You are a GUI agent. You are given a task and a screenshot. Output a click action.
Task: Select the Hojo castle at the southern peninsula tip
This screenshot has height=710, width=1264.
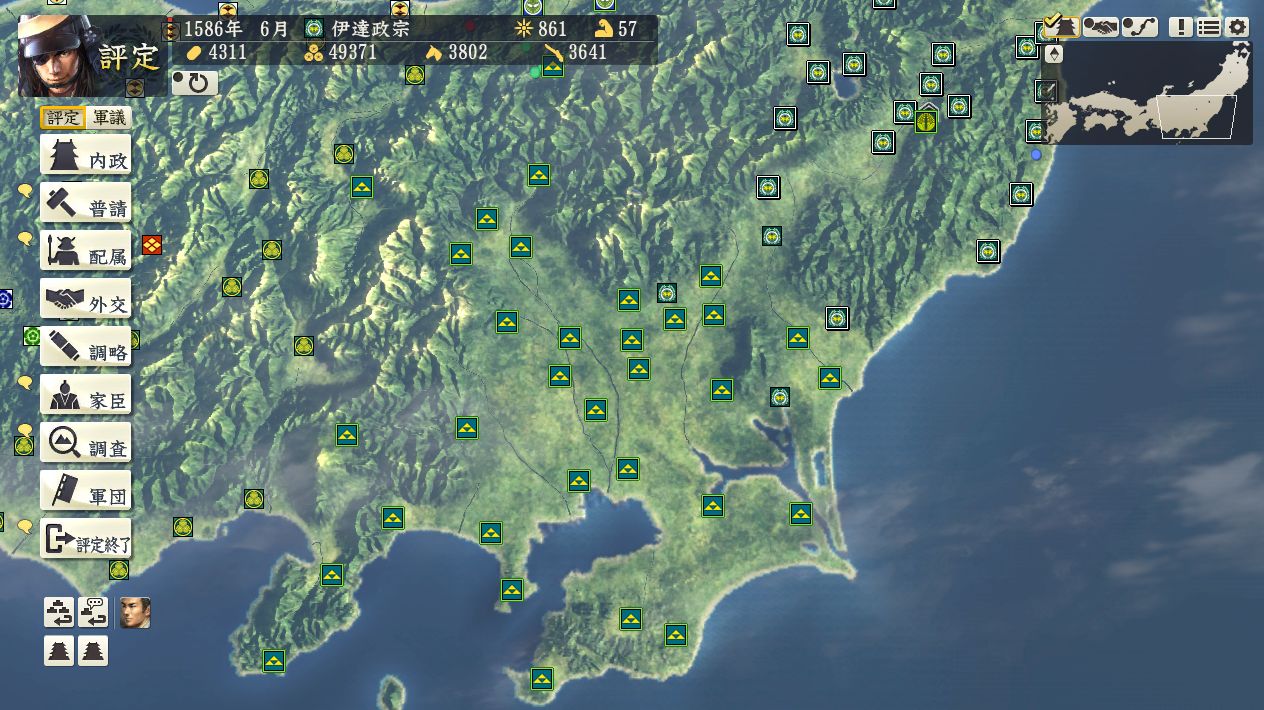[542, 679]
